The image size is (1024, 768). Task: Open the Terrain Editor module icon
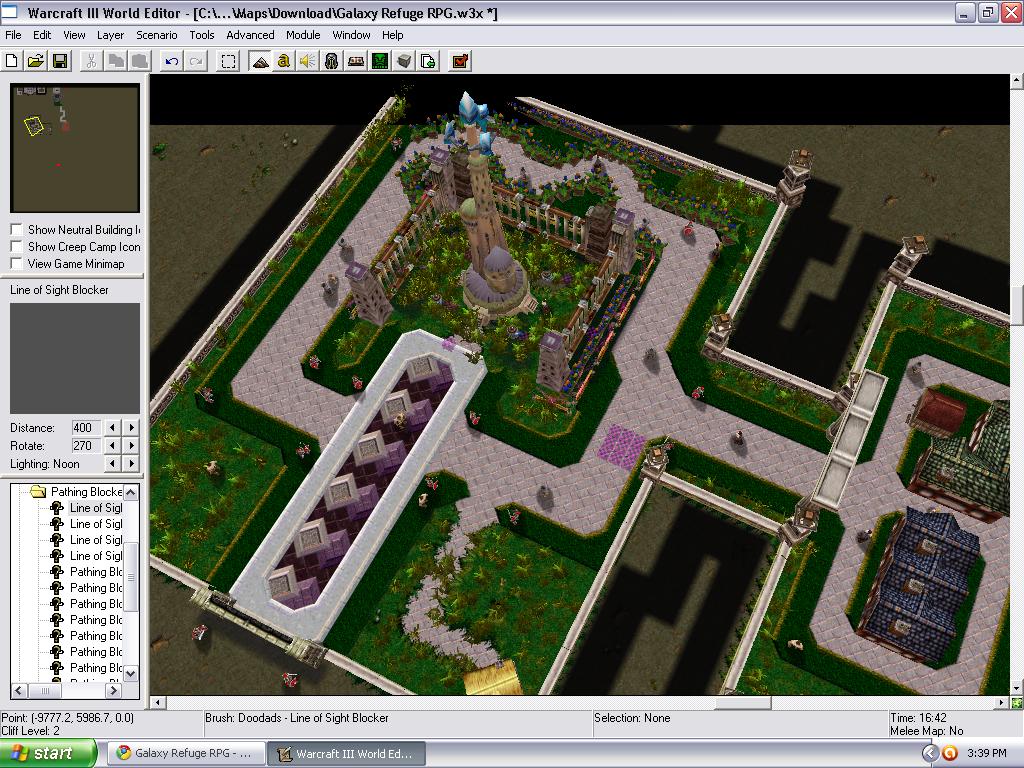point(260,61)
